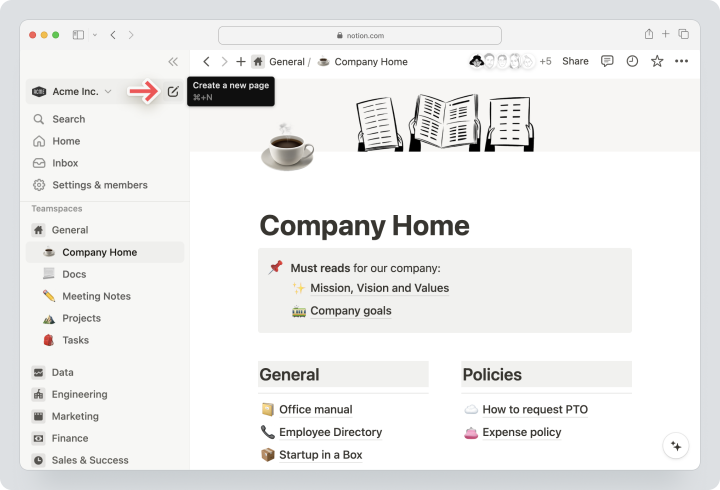This screenshot has height=490, width=720.
Task: Open the Employee Directory page link
Action: point(331,432)
